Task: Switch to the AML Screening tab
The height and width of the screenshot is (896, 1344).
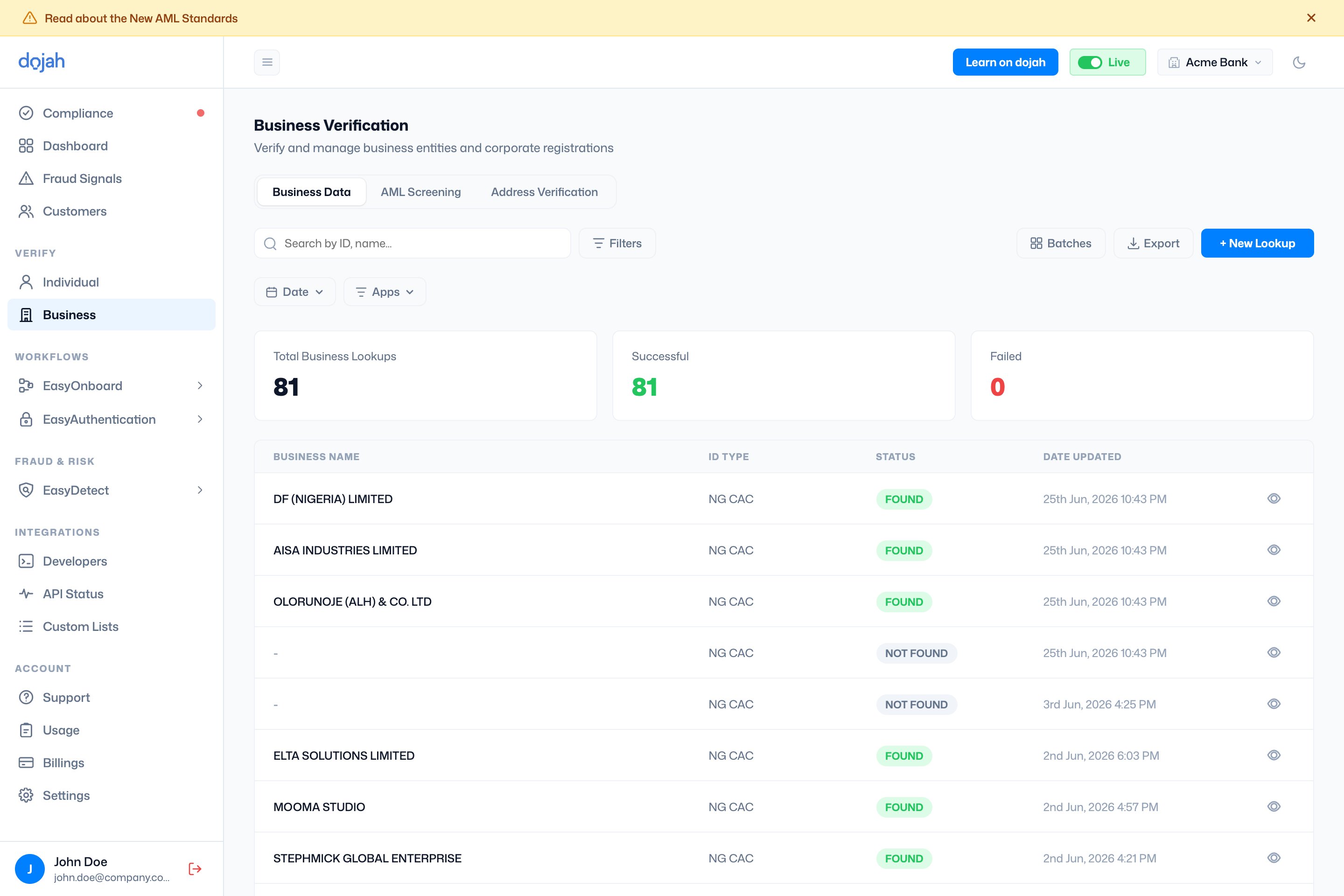Action: pyautogui.click(x=420, y=192)
